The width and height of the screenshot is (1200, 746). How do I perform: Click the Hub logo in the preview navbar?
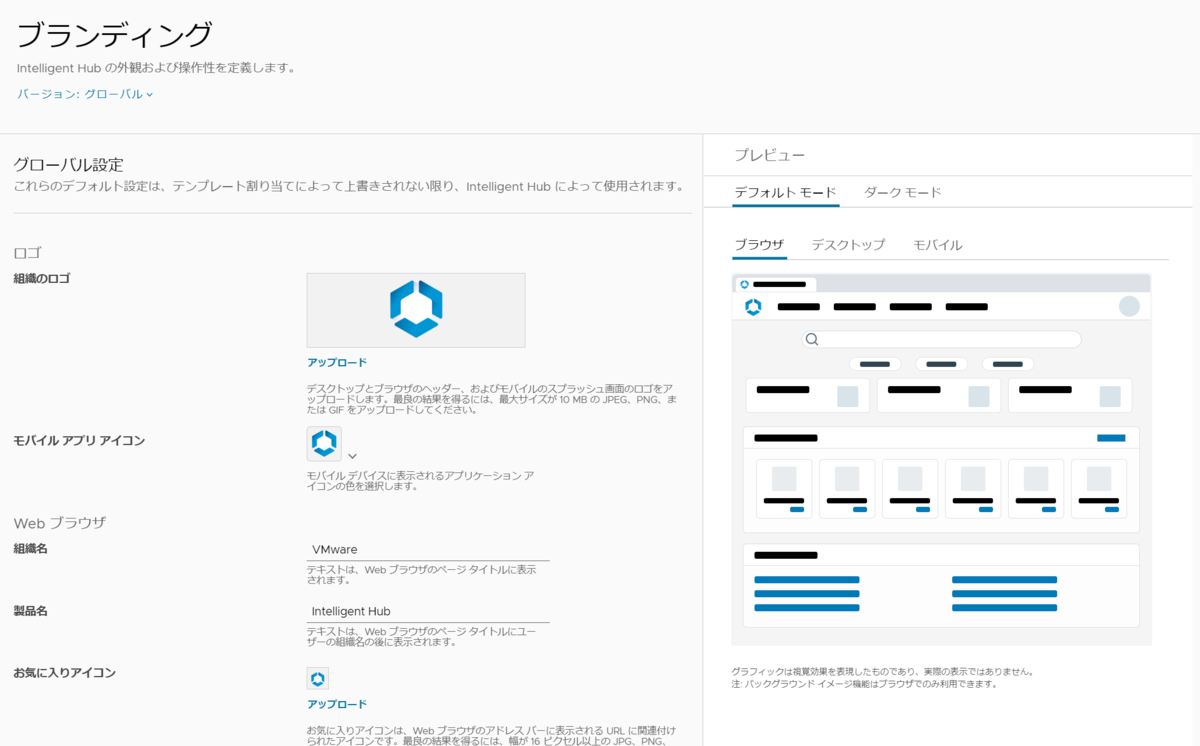(x=755, y=307)
